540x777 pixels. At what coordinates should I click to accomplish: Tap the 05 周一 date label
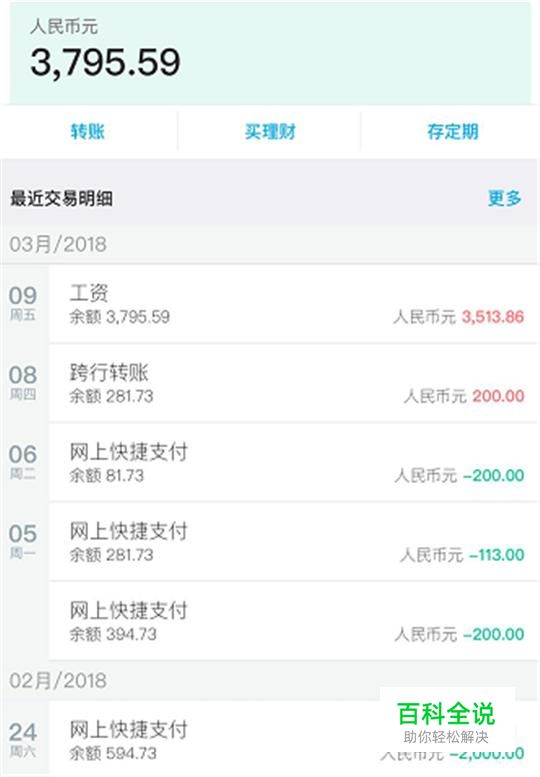(23, 541)
